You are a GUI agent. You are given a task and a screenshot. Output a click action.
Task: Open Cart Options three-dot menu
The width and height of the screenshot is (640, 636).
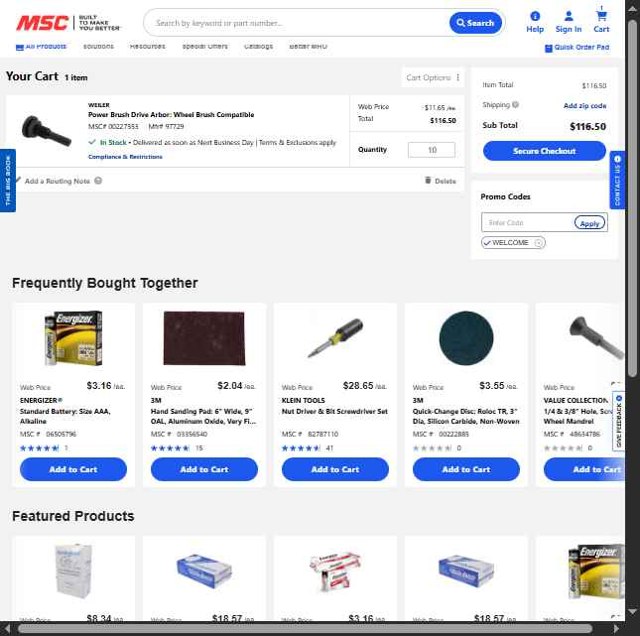click(x=458, y=78)
